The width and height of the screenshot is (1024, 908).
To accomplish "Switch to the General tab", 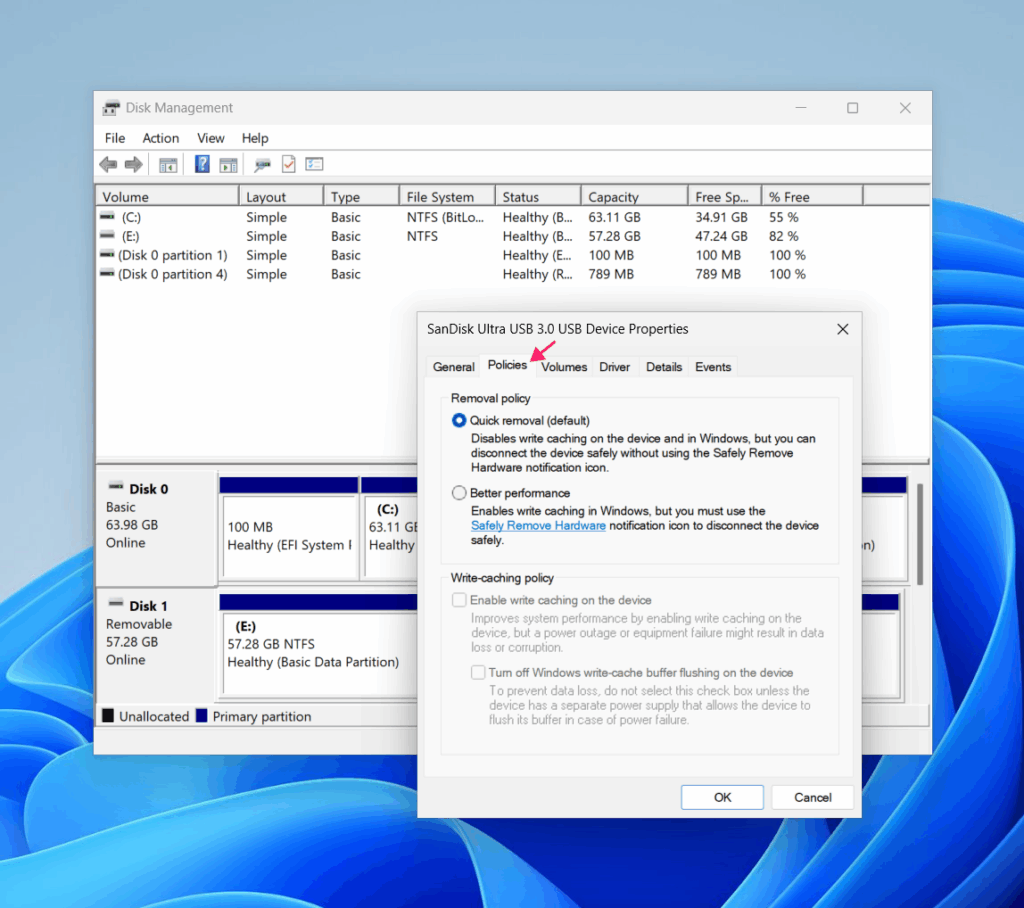I will point(453,367).
